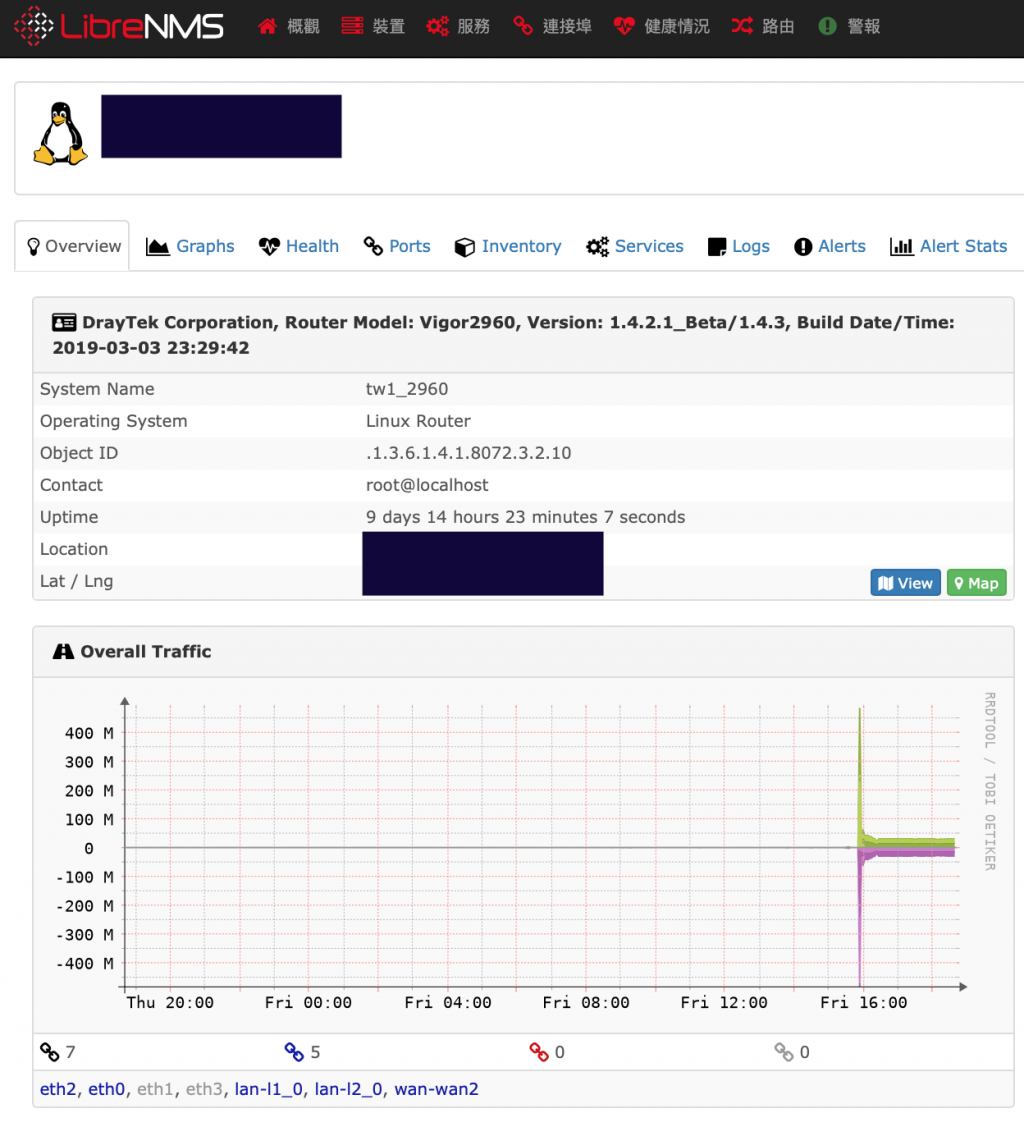Click the road icon beside Overall Traffic
Screen dimensions: 1024x1136
pyautogui.click(x=63, y=651)
